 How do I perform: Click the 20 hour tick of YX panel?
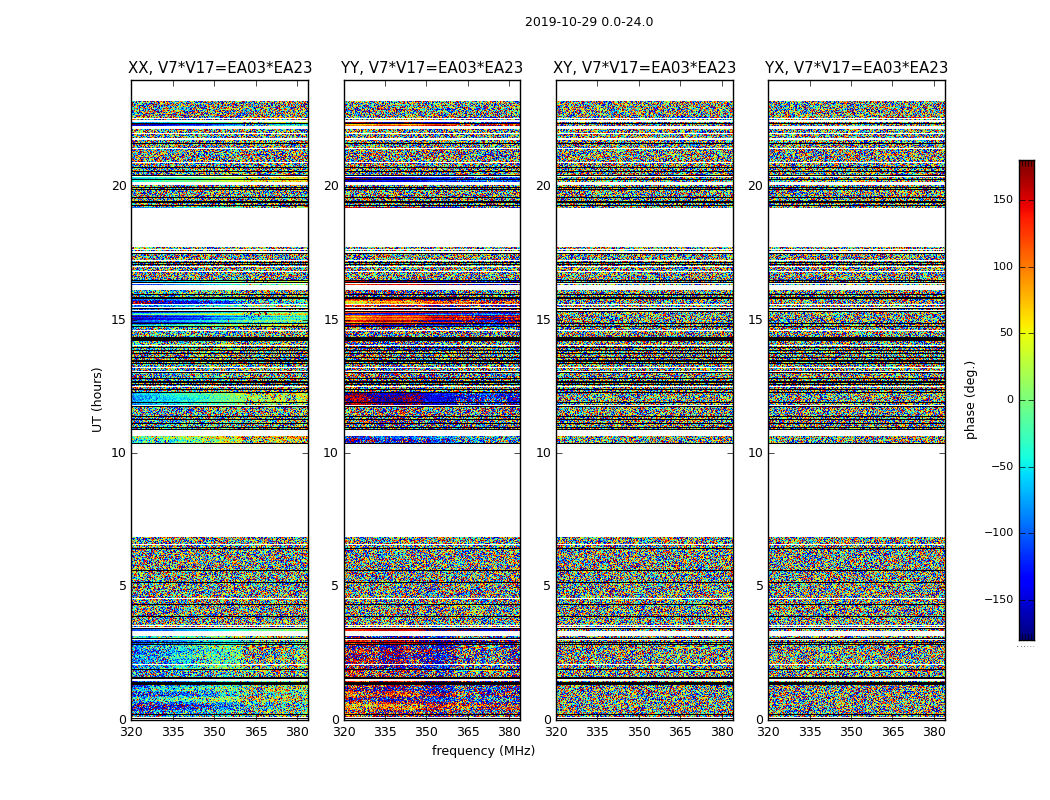[x=756, y=185]
